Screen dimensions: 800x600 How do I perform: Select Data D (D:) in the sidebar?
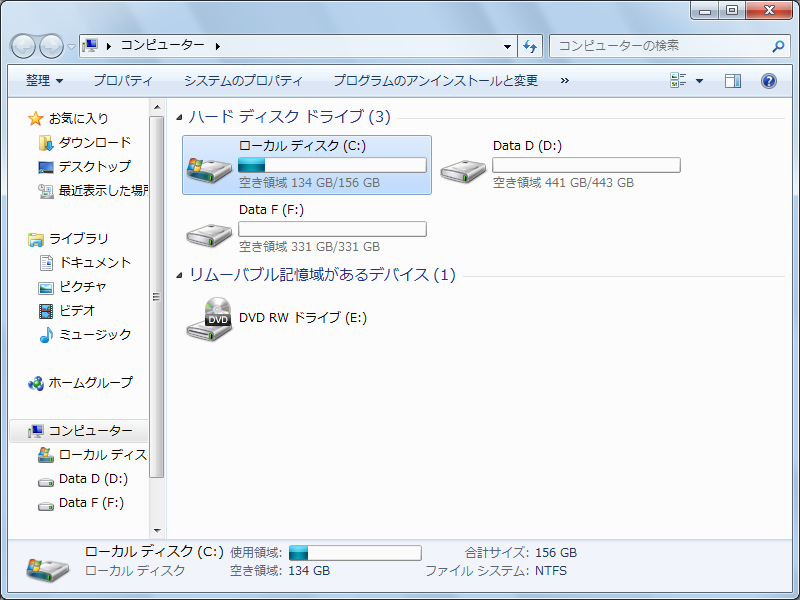pos(93,479)
